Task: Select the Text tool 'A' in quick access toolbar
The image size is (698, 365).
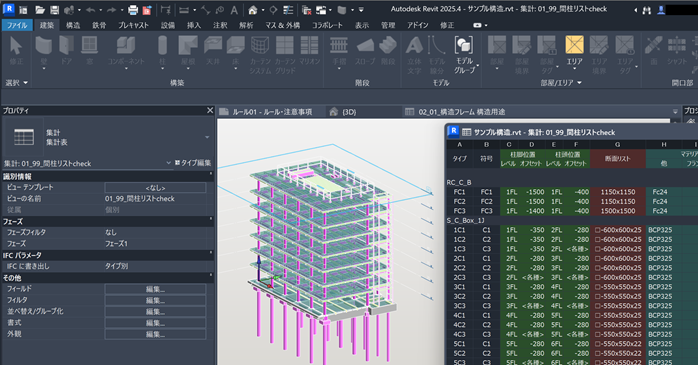Action: click(234, 10)
